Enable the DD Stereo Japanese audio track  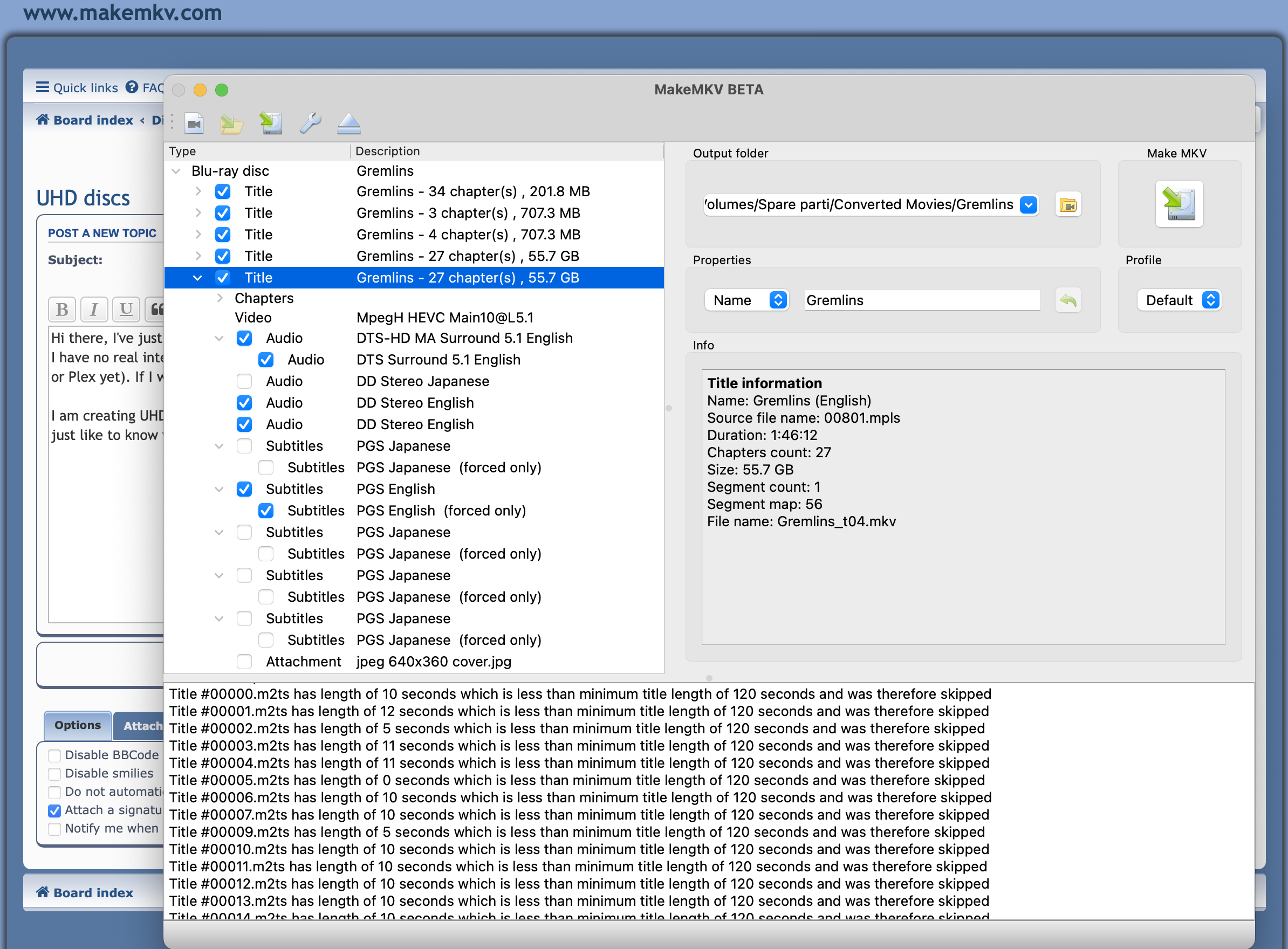point(244,381)
